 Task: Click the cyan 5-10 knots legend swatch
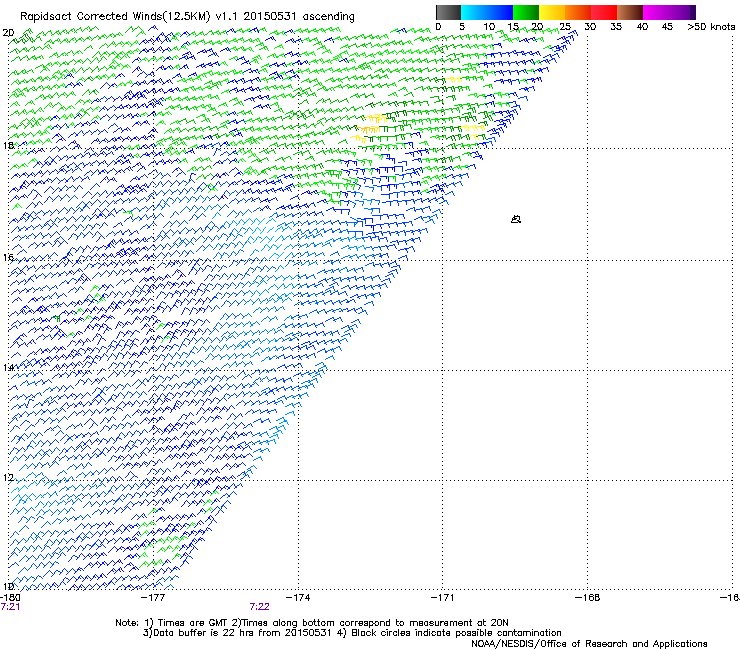point(474,12)
